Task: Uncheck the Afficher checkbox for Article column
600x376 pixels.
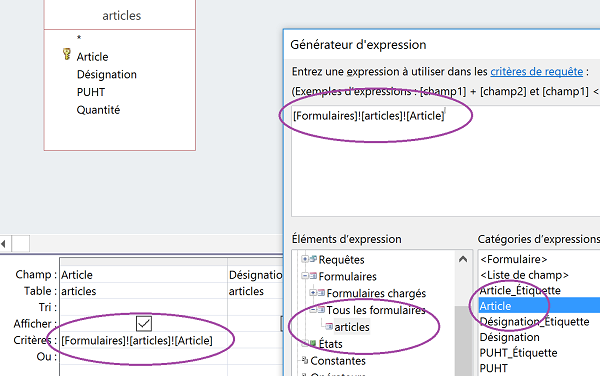Action: click(x=144, y=324)
